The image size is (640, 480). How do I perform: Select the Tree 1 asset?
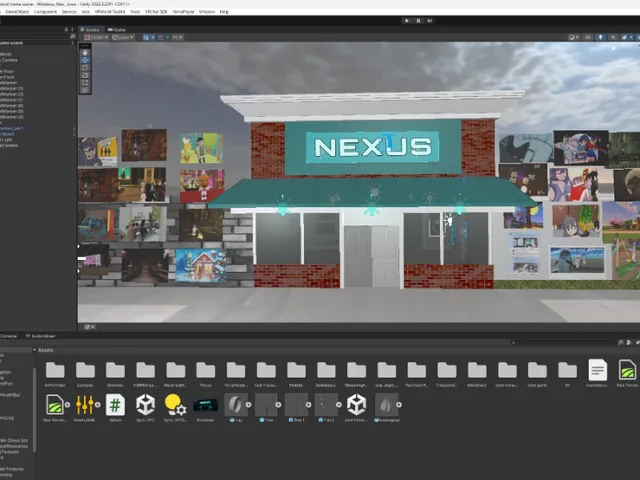click(296, 408)
